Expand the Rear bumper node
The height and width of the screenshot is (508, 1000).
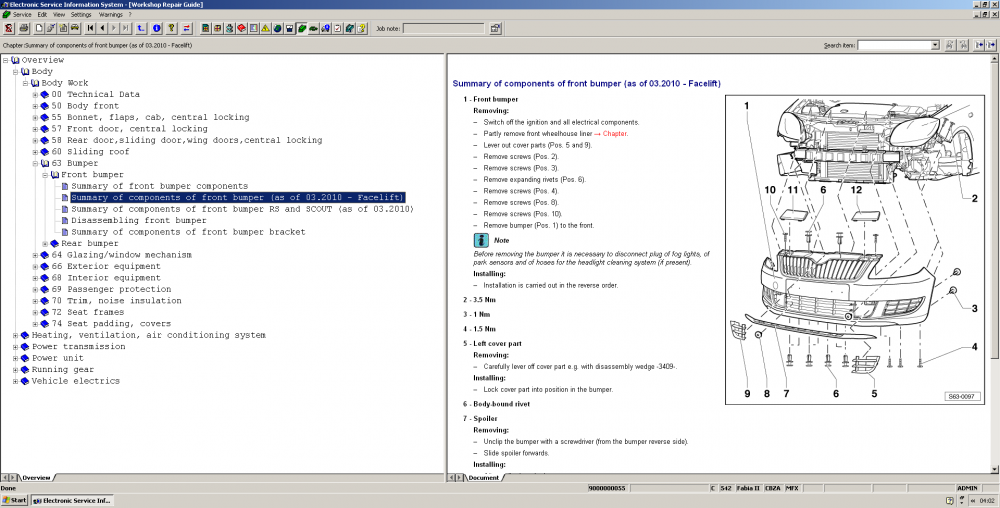click(x=45, y=243)
